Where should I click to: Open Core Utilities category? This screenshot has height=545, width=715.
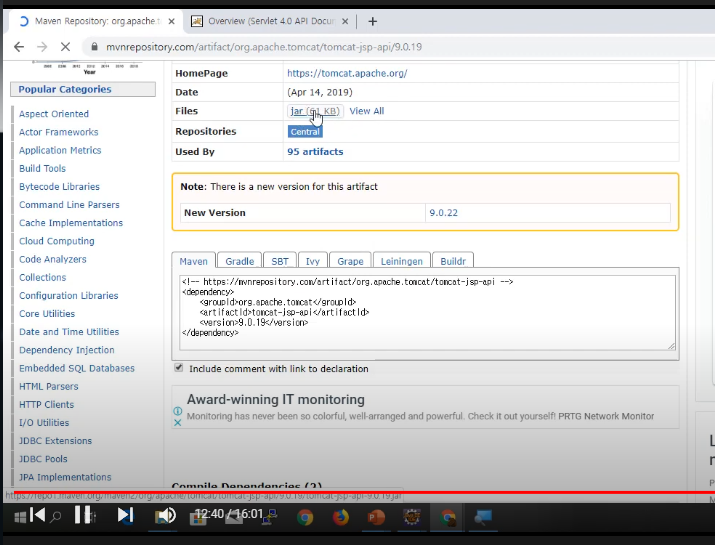click(x=47, y=314)
